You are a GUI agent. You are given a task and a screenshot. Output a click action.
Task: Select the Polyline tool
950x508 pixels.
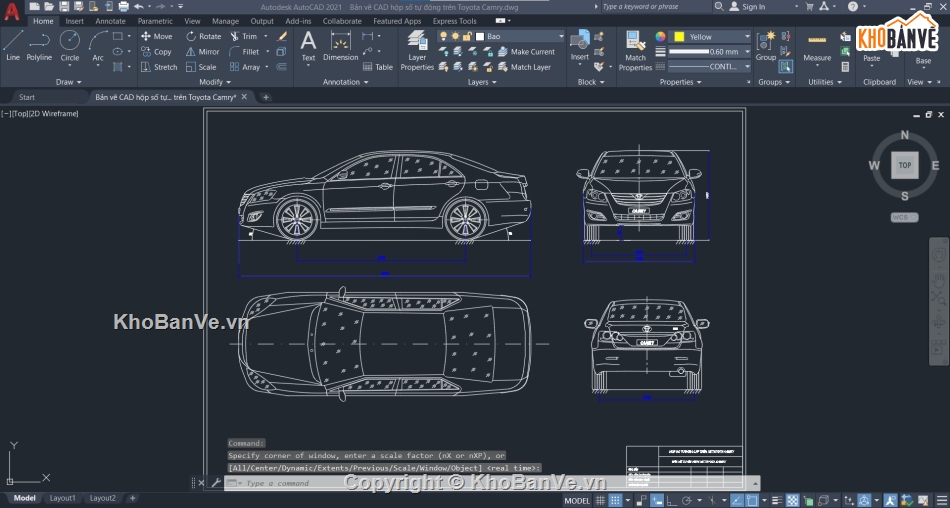coord(39,45)
